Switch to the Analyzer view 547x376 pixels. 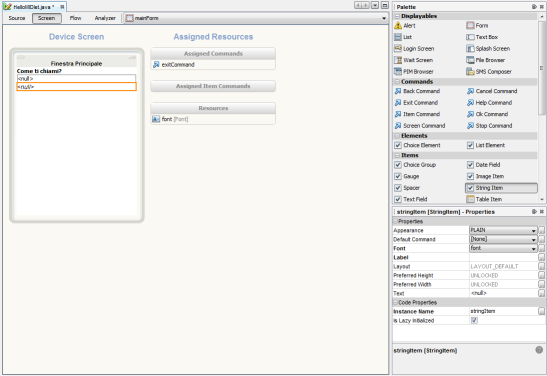pos(105,18)
